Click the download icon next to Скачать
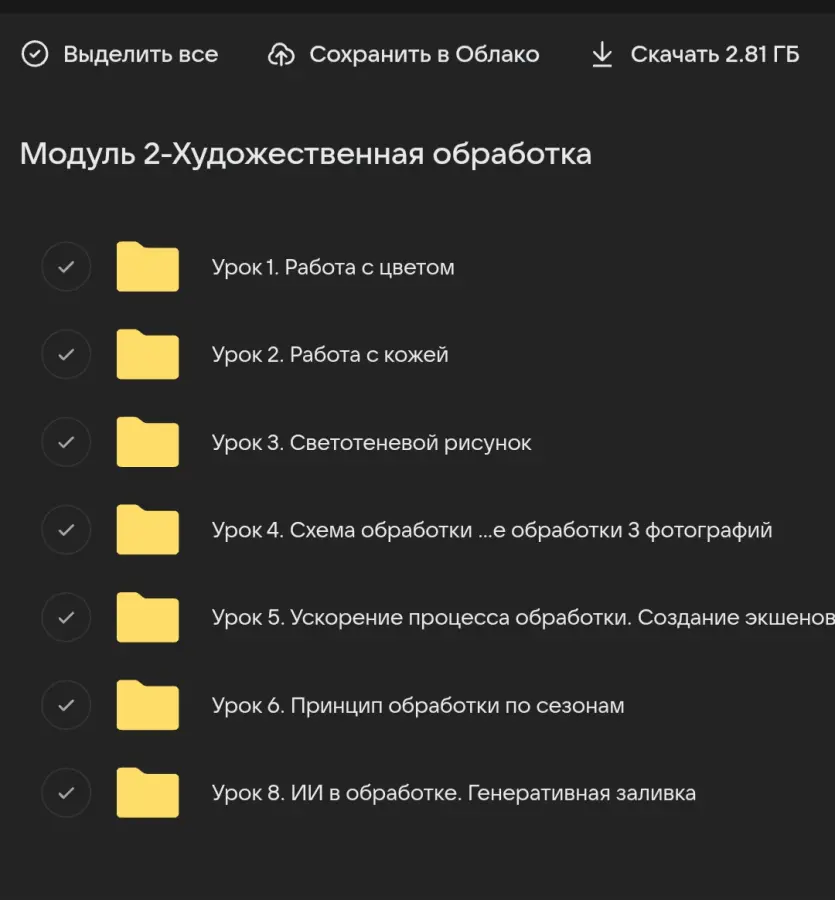The image size is (835, 900). [602, 55]
